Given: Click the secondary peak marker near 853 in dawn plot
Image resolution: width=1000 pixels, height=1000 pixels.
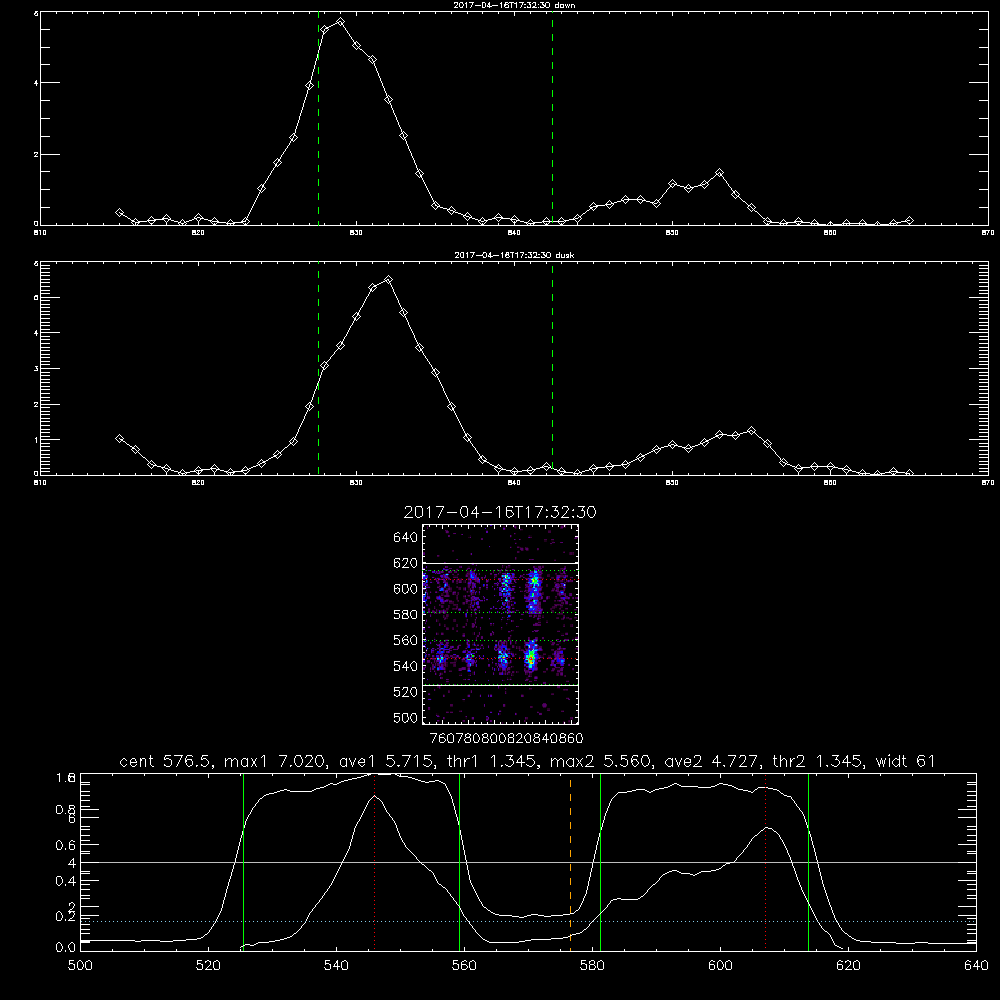Looking at the screenshot, I should [x=719, y=173].
